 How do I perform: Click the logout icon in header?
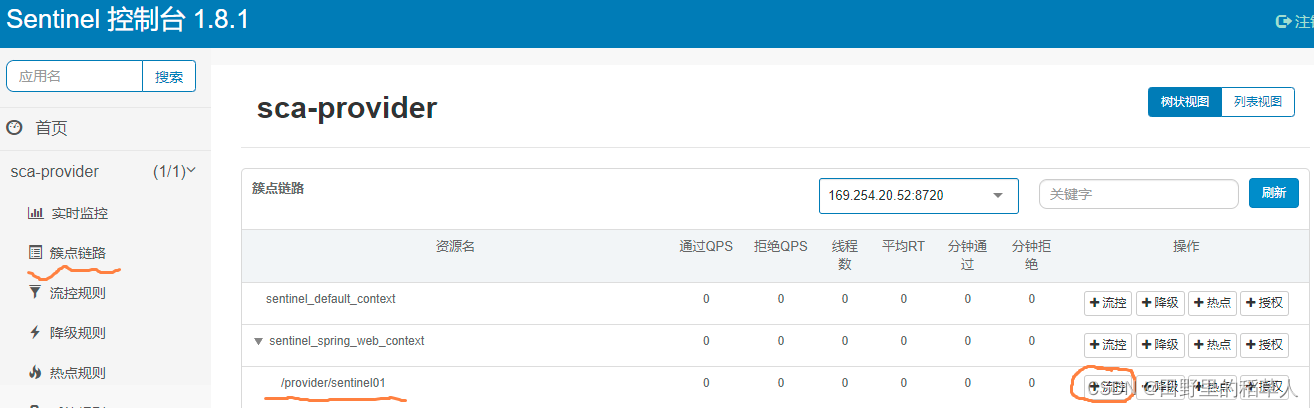[1283, 21]
